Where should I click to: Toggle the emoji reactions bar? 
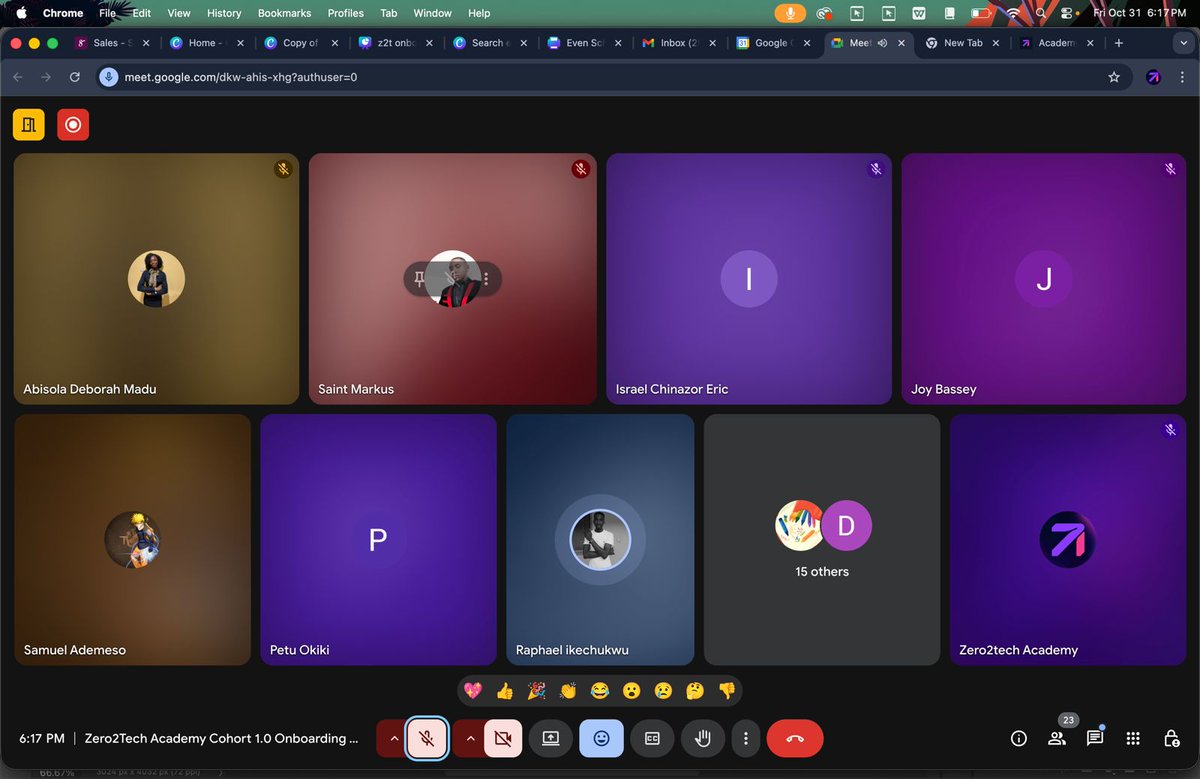pos(601,738)
